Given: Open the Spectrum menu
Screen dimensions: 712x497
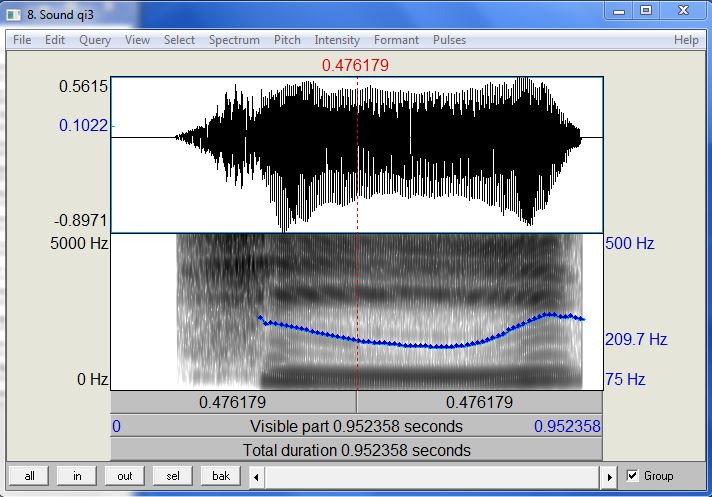Looking at the screenshot, I should [x=234, y=40].
